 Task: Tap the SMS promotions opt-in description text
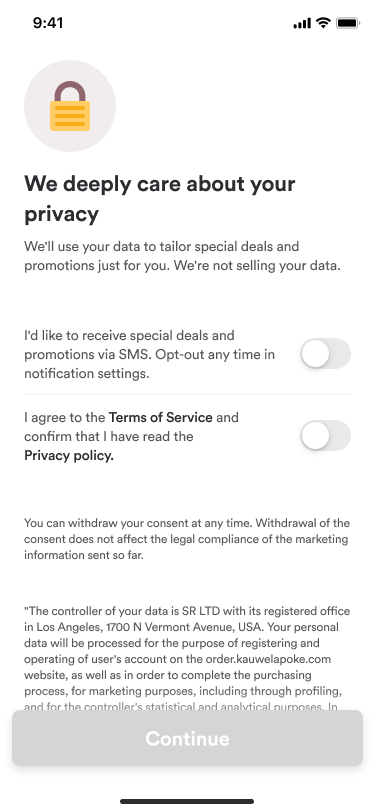click(150, 354)
